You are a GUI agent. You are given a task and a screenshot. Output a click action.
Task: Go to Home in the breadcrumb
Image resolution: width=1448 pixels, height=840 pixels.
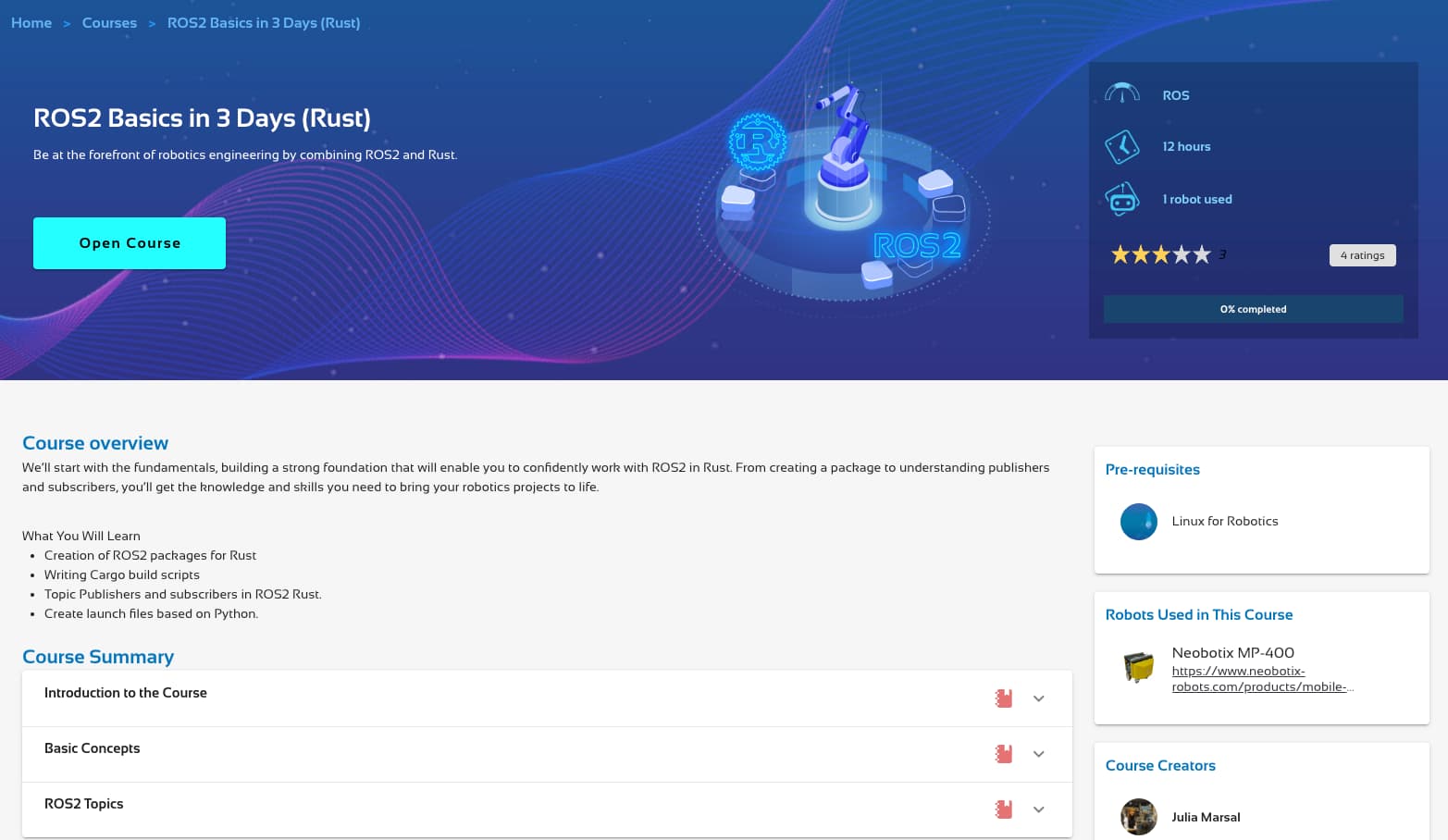[x=31, y=23]
